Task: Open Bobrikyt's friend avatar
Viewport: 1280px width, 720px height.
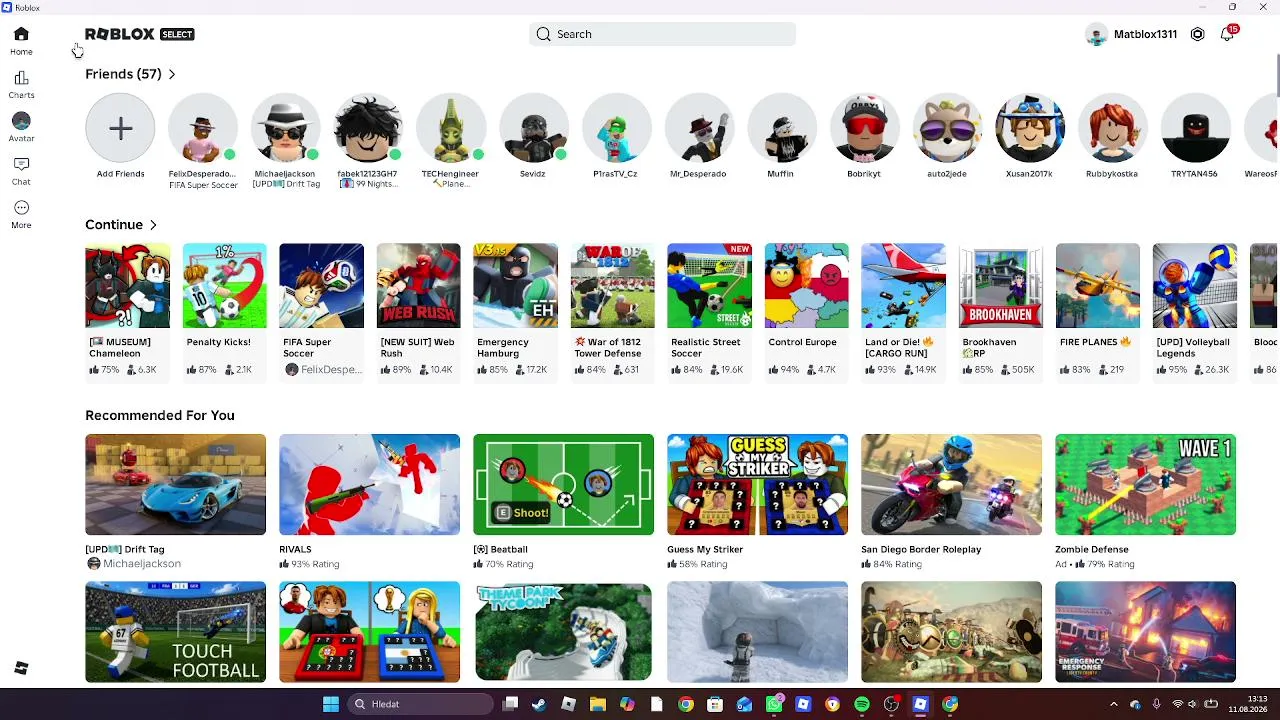Action: click(864, 128)
